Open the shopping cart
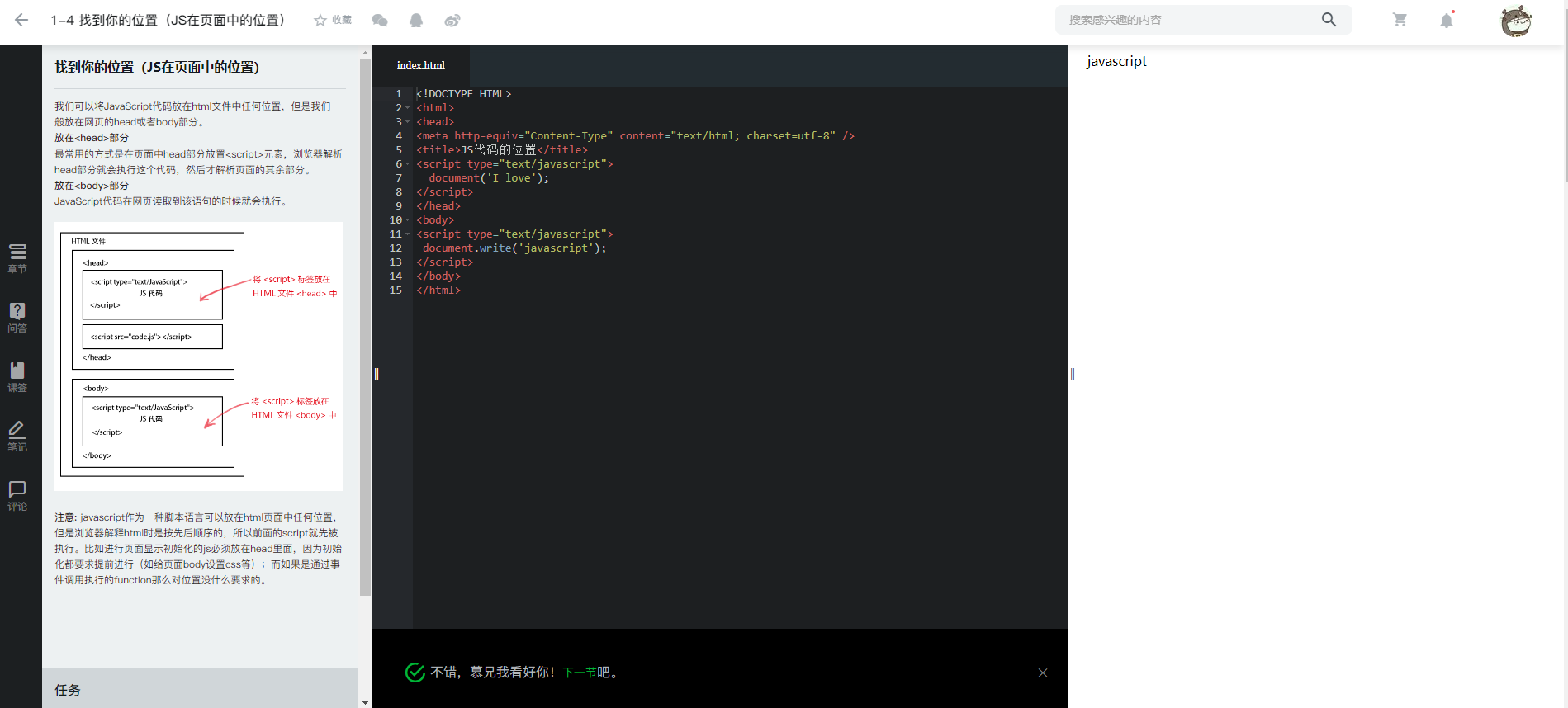1568x708 pixels. click(x=1400, y=20)
